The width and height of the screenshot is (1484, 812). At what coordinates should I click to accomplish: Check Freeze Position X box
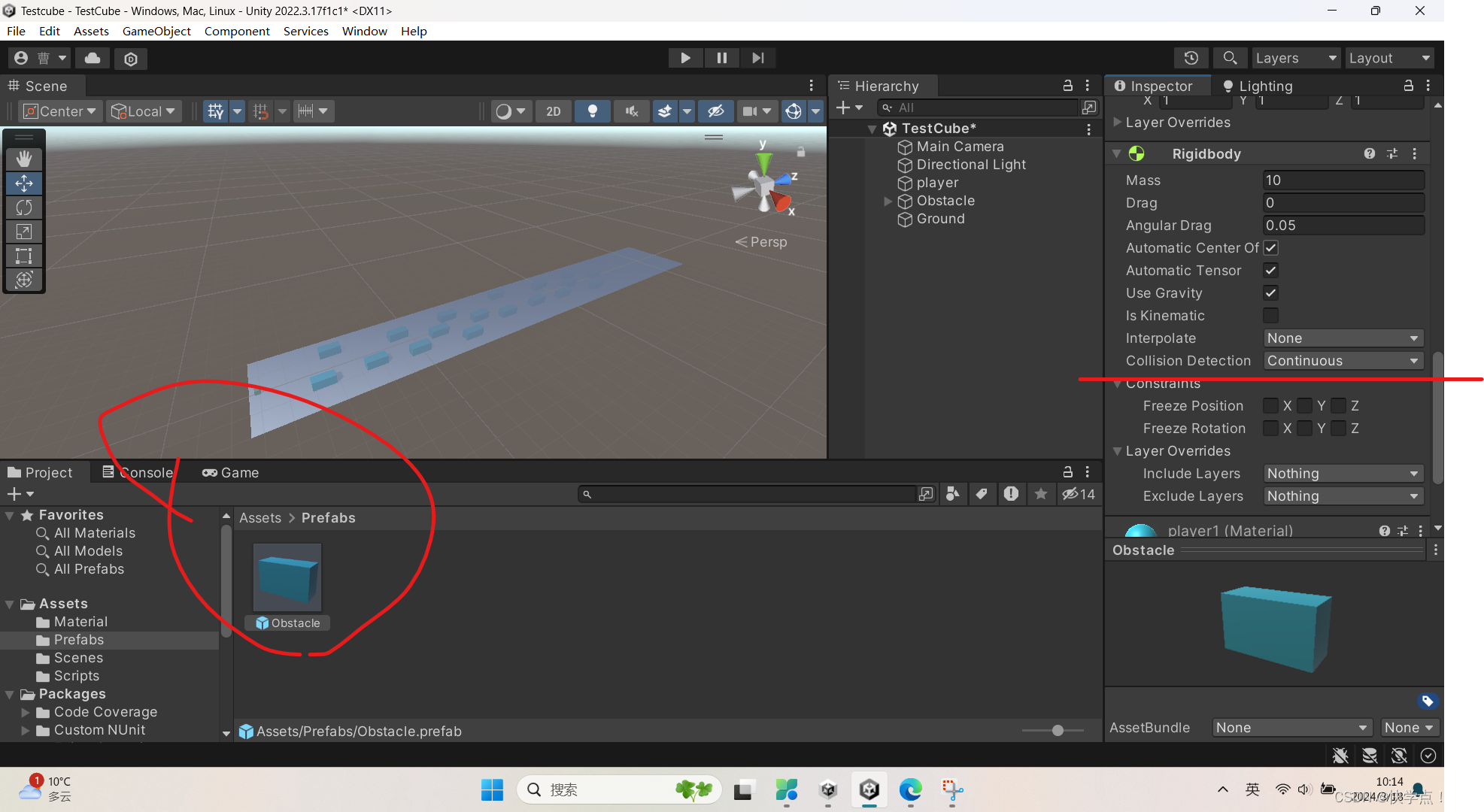coord(1270,406)
